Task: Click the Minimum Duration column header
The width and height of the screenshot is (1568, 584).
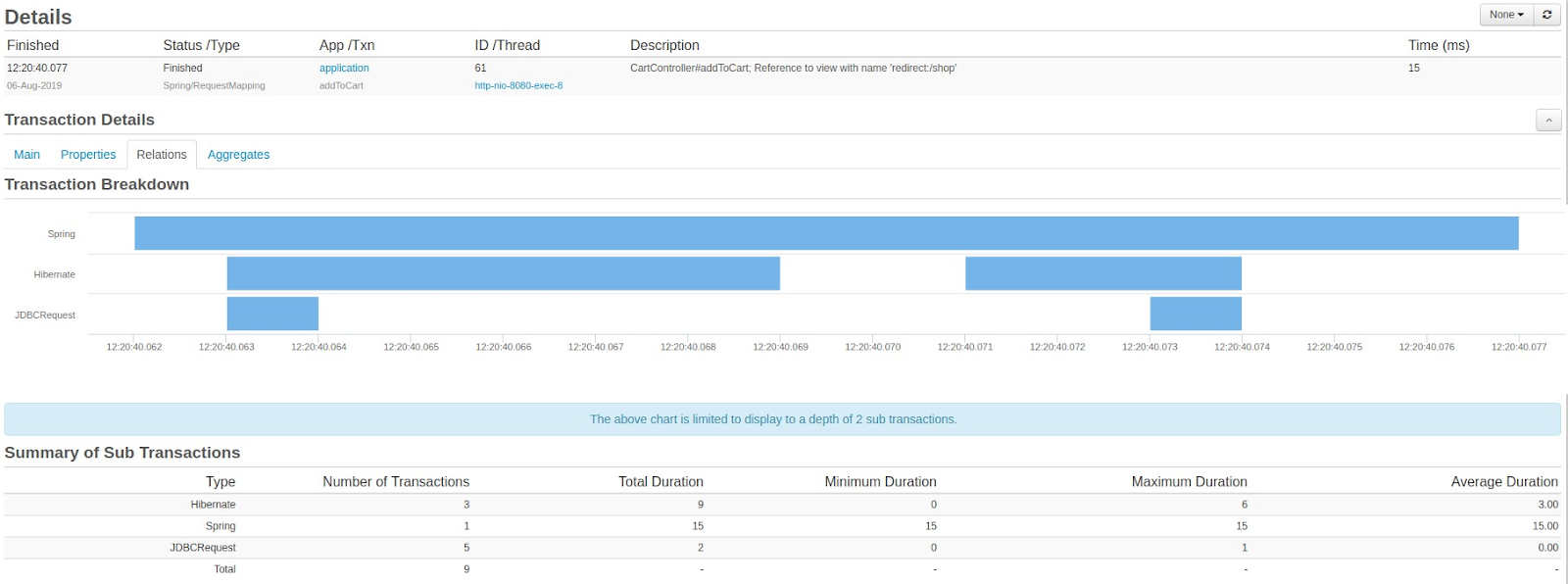Action: 880,482
